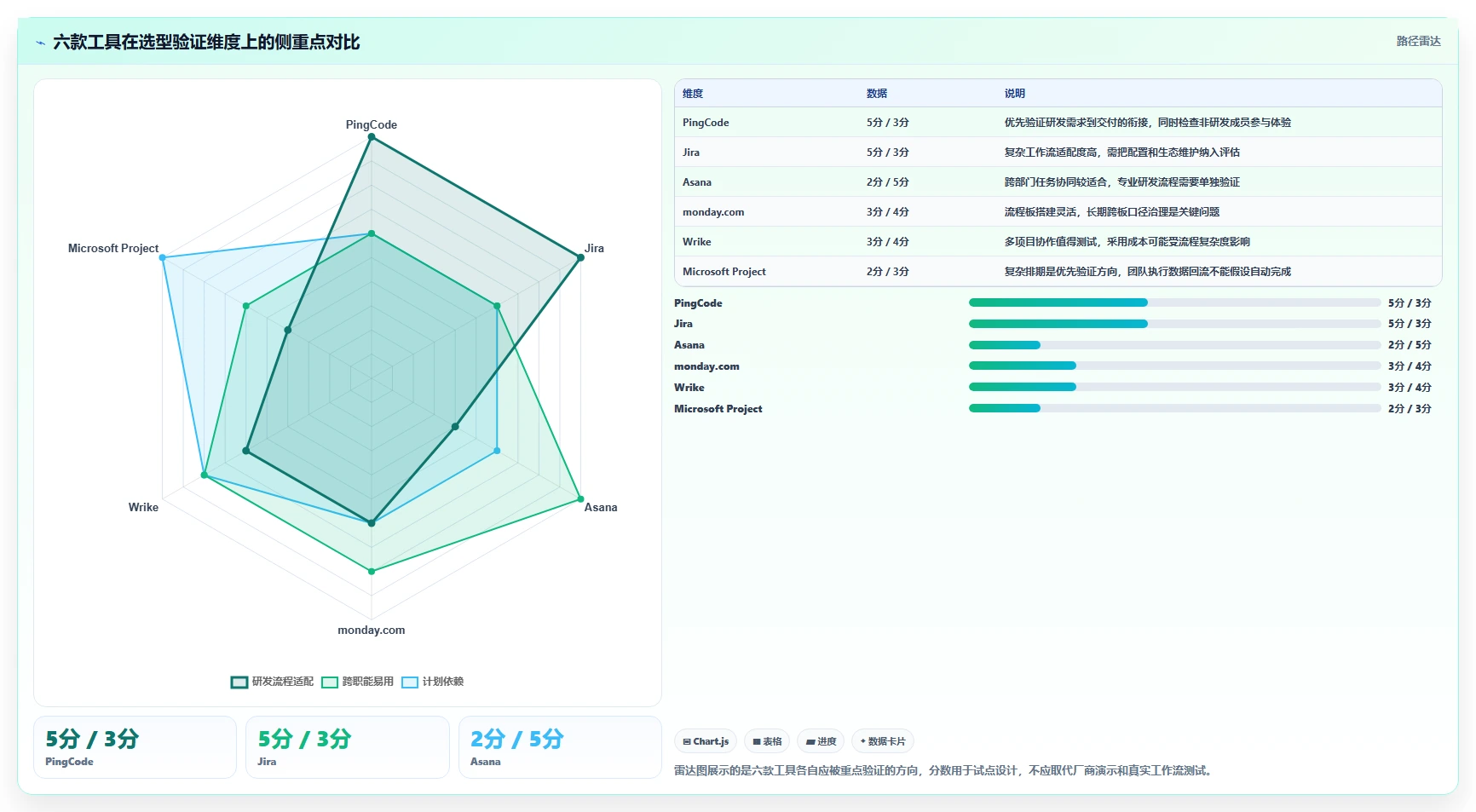Click the Wrike axis label on radar
Screen dimensions: 1476x812
[143, 507]
